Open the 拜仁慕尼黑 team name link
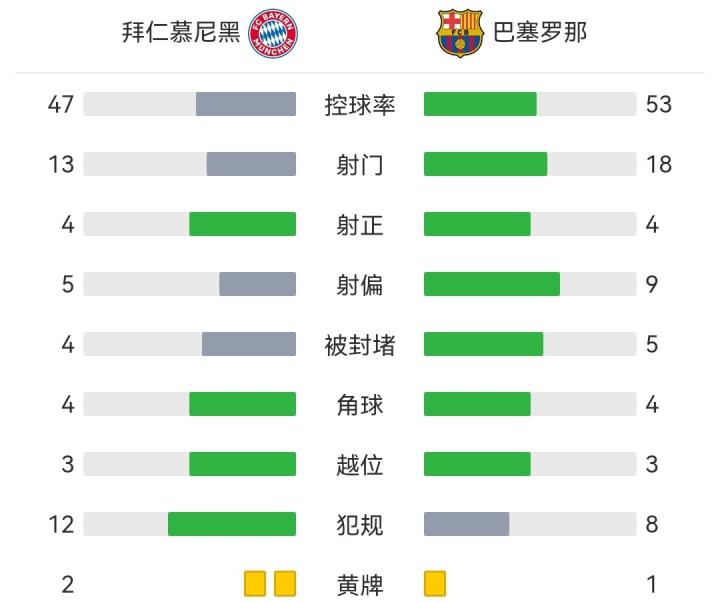Viewport: 720px width, 602px height. pos(181,32)
